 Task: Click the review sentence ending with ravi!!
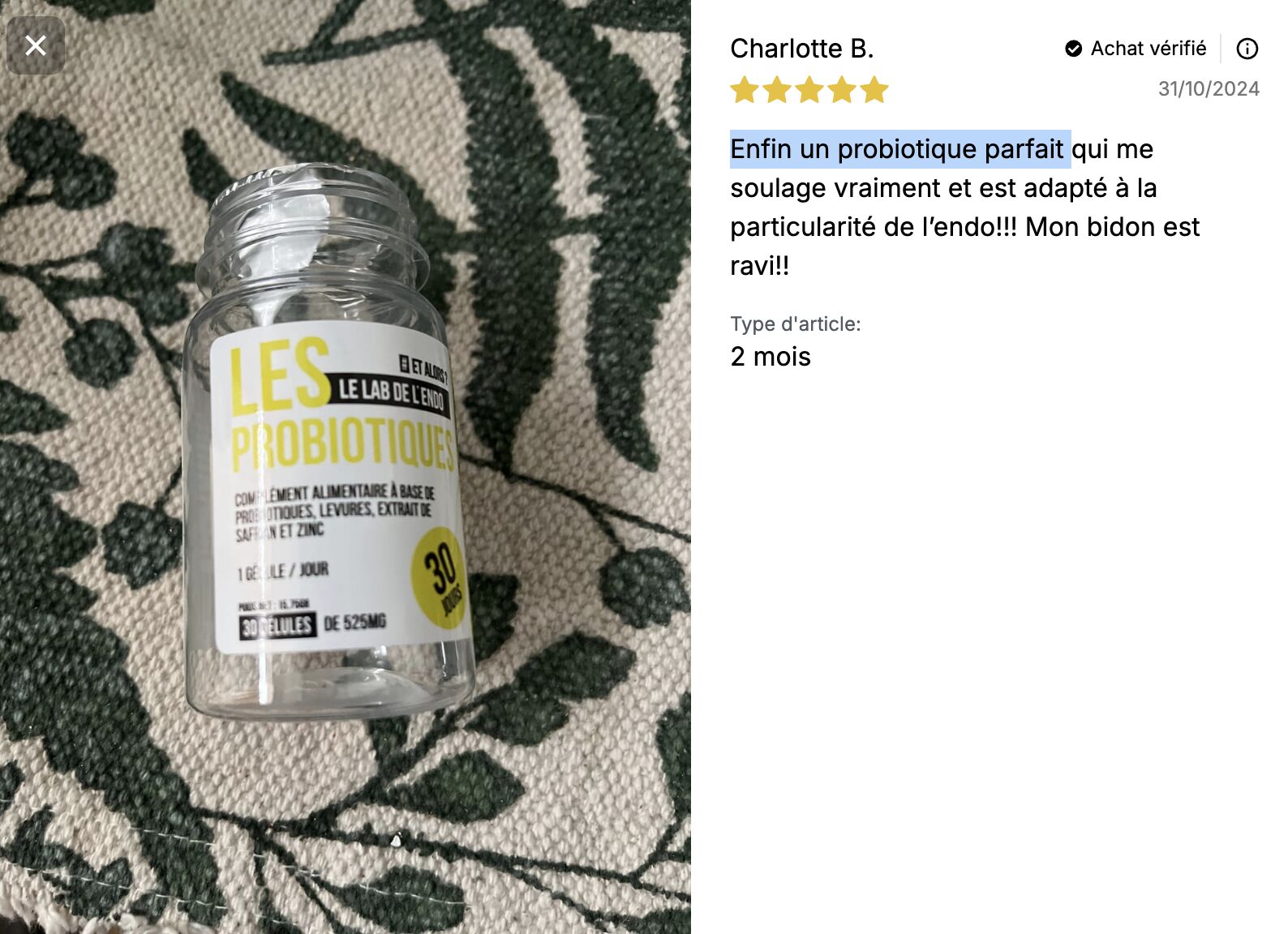coord(964,208)
